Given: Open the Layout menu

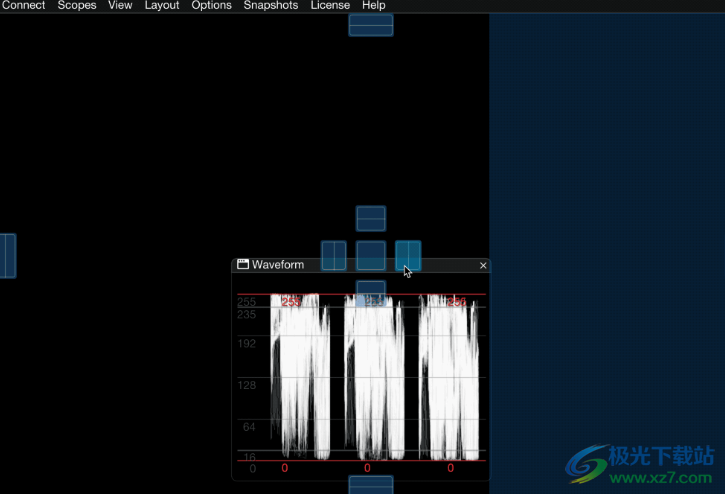Looking at the screenshot, I should (x=162, y=5).
